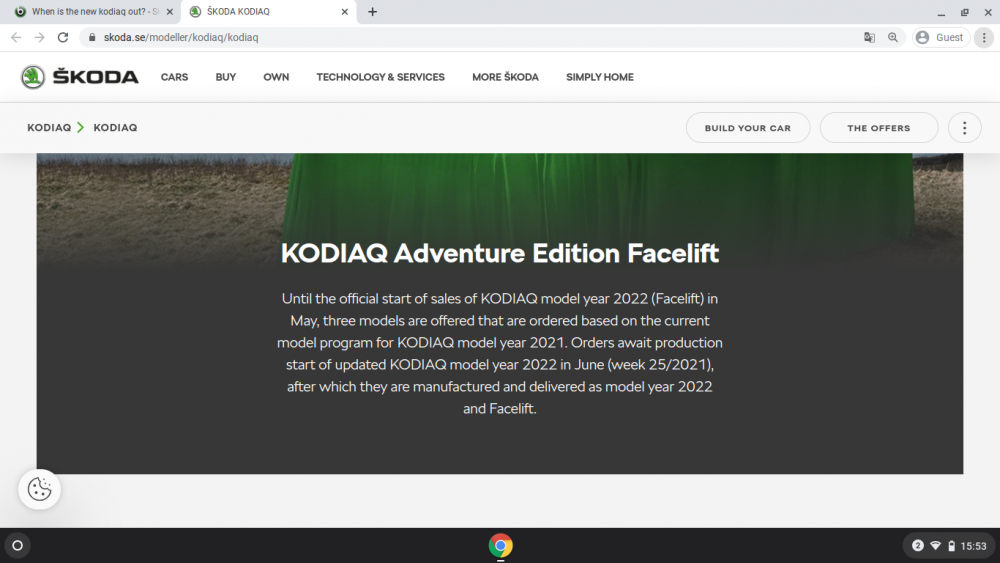Click the battery status icon
1000x563 pixels.
(952, 546)
